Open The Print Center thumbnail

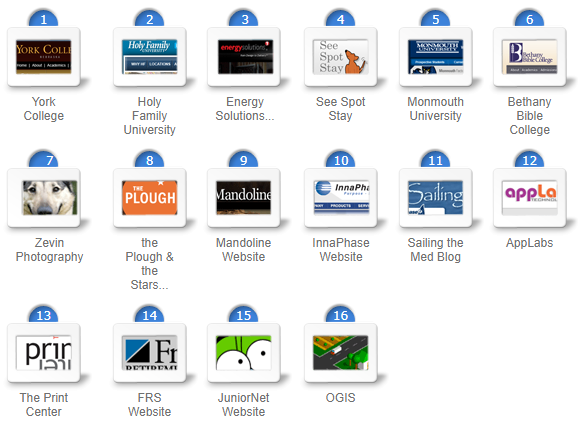[x=44, y=353]
